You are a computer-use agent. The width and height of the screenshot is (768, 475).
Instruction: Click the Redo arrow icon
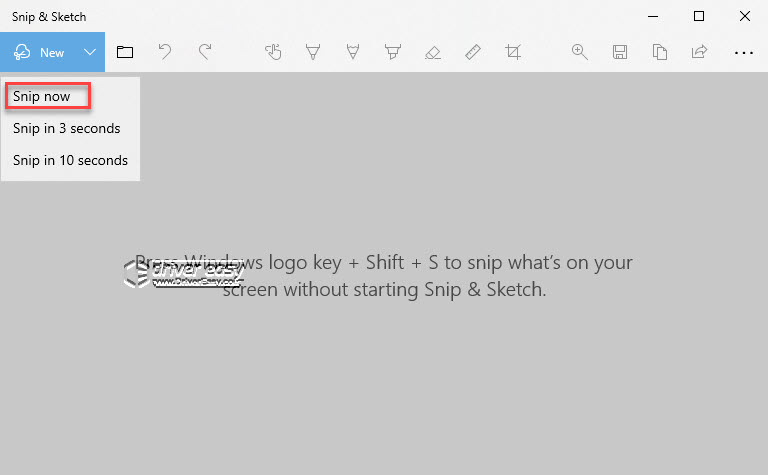click(205, 52)
